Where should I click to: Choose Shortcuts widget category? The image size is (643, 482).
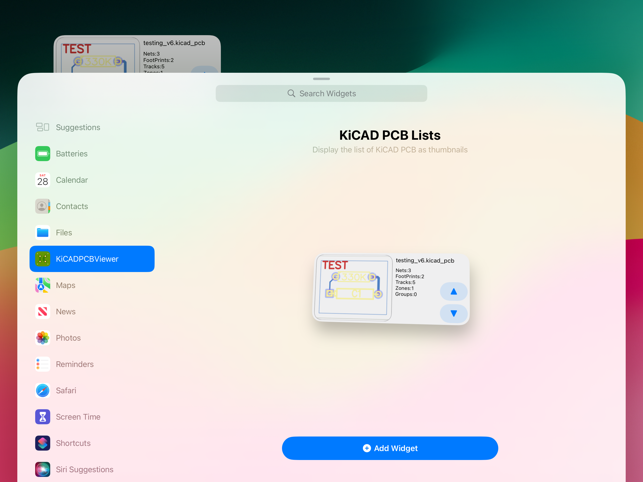tap(92, 443)
